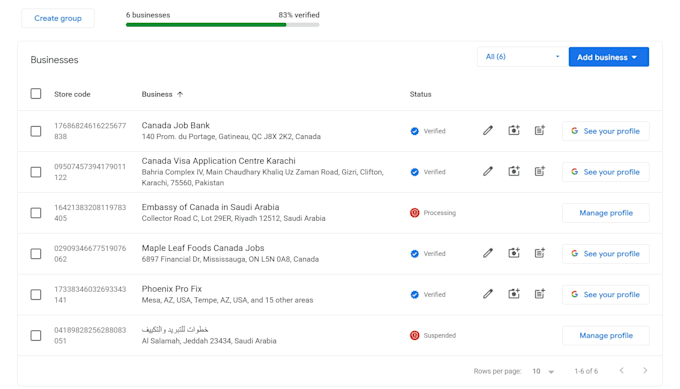This screenshot has height=389, width=680.
Task: Tick checkbox for Al Salamah Jeddah business
Action: pyautogui.click(x=36, y=335)
